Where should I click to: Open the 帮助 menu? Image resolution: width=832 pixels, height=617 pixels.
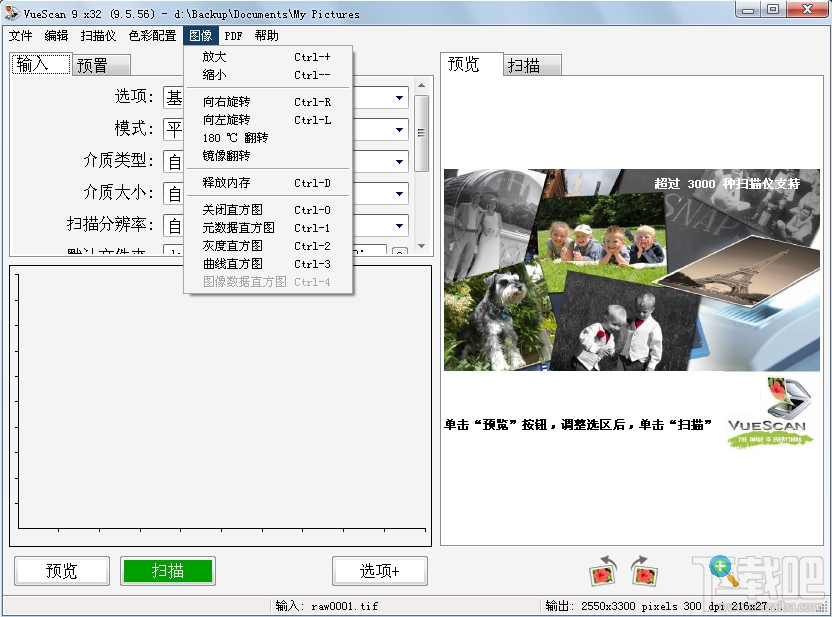(x=265, y=35)
